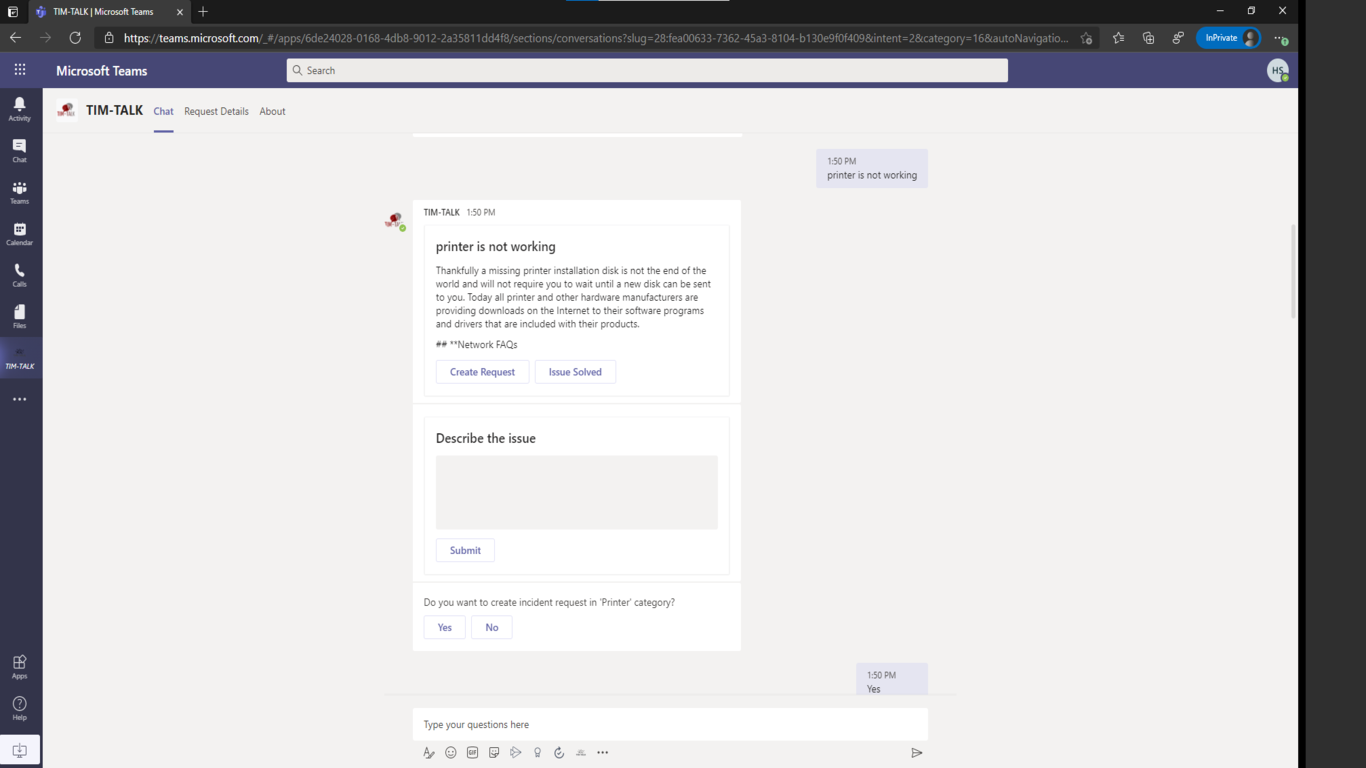Click the browser feedback icon
1366x768 pixels.
(1178, 38)
